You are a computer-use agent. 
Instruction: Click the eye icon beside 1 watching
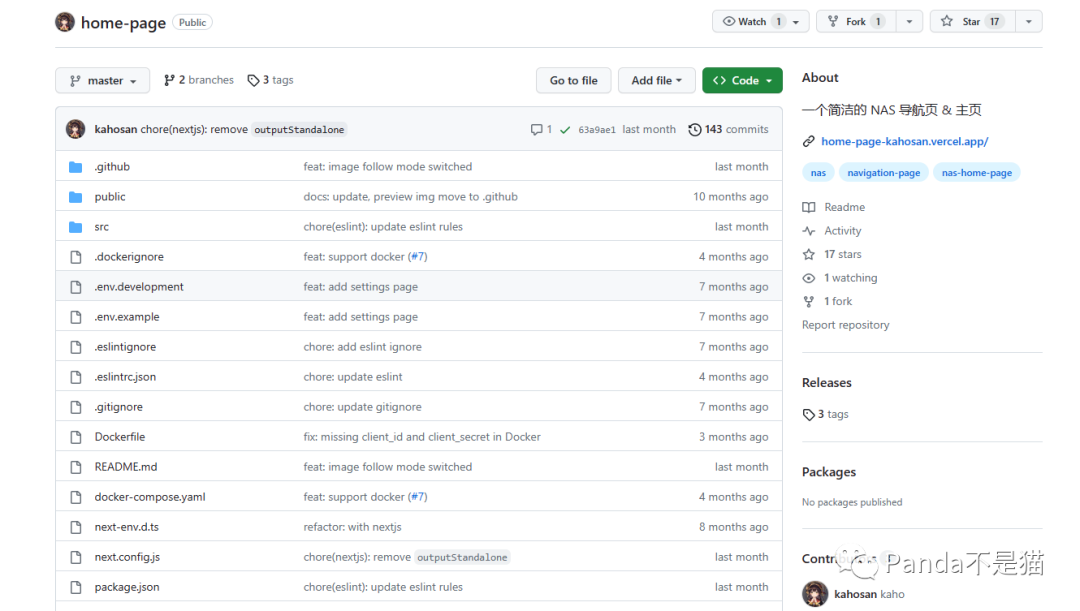click(x=809, y=278)
